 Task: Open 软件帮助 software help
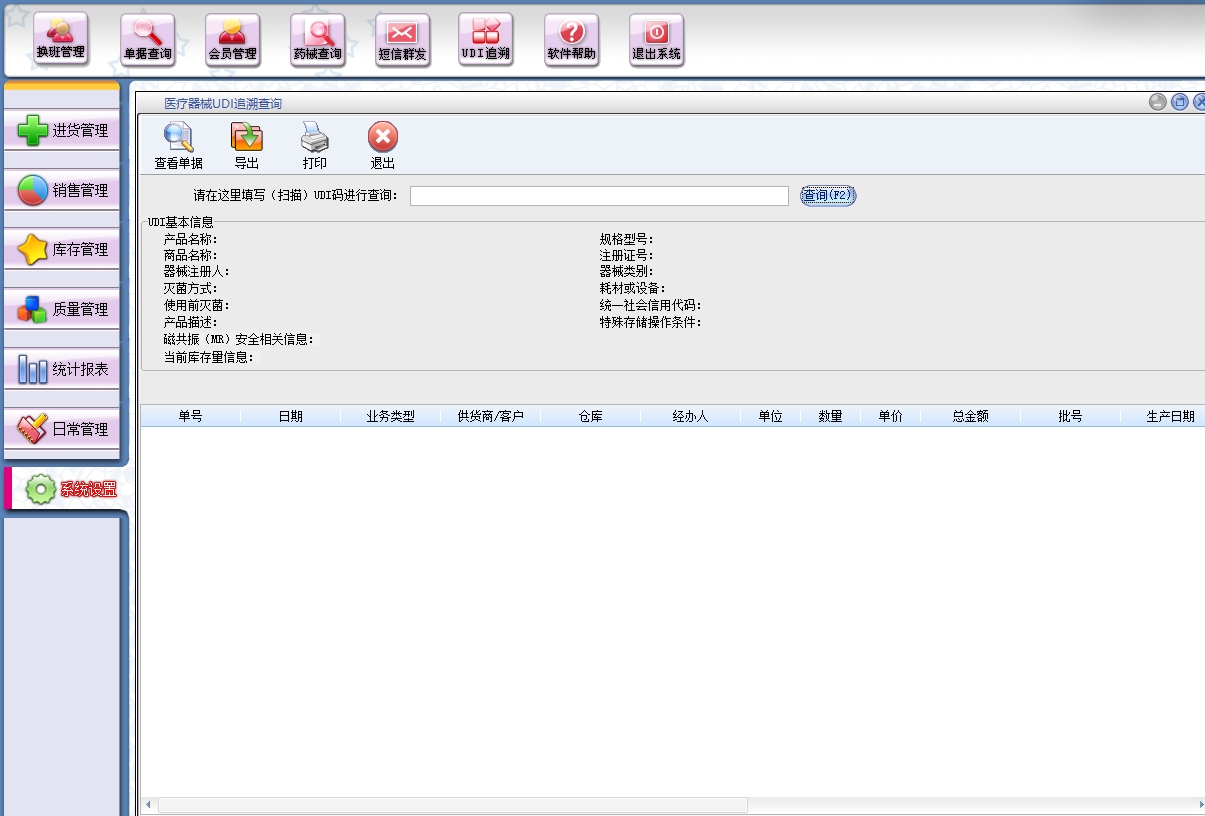(x=572, y=41)
